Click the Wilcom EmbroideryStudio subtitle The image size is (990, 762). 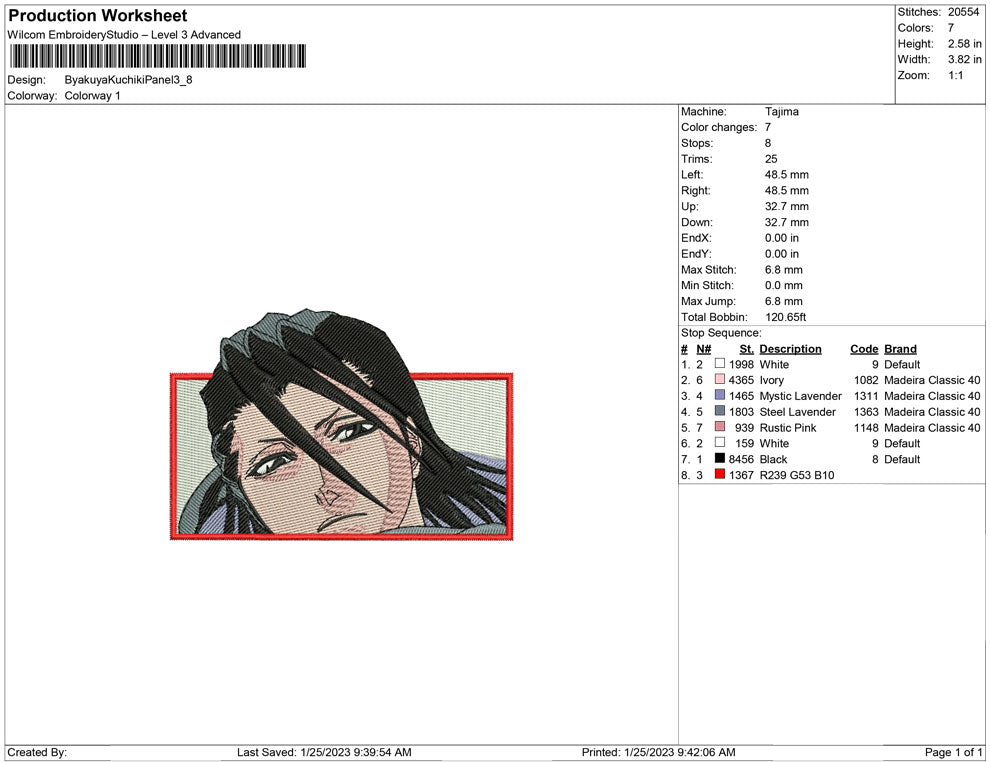pyautogui.click(x=124, y=35)
